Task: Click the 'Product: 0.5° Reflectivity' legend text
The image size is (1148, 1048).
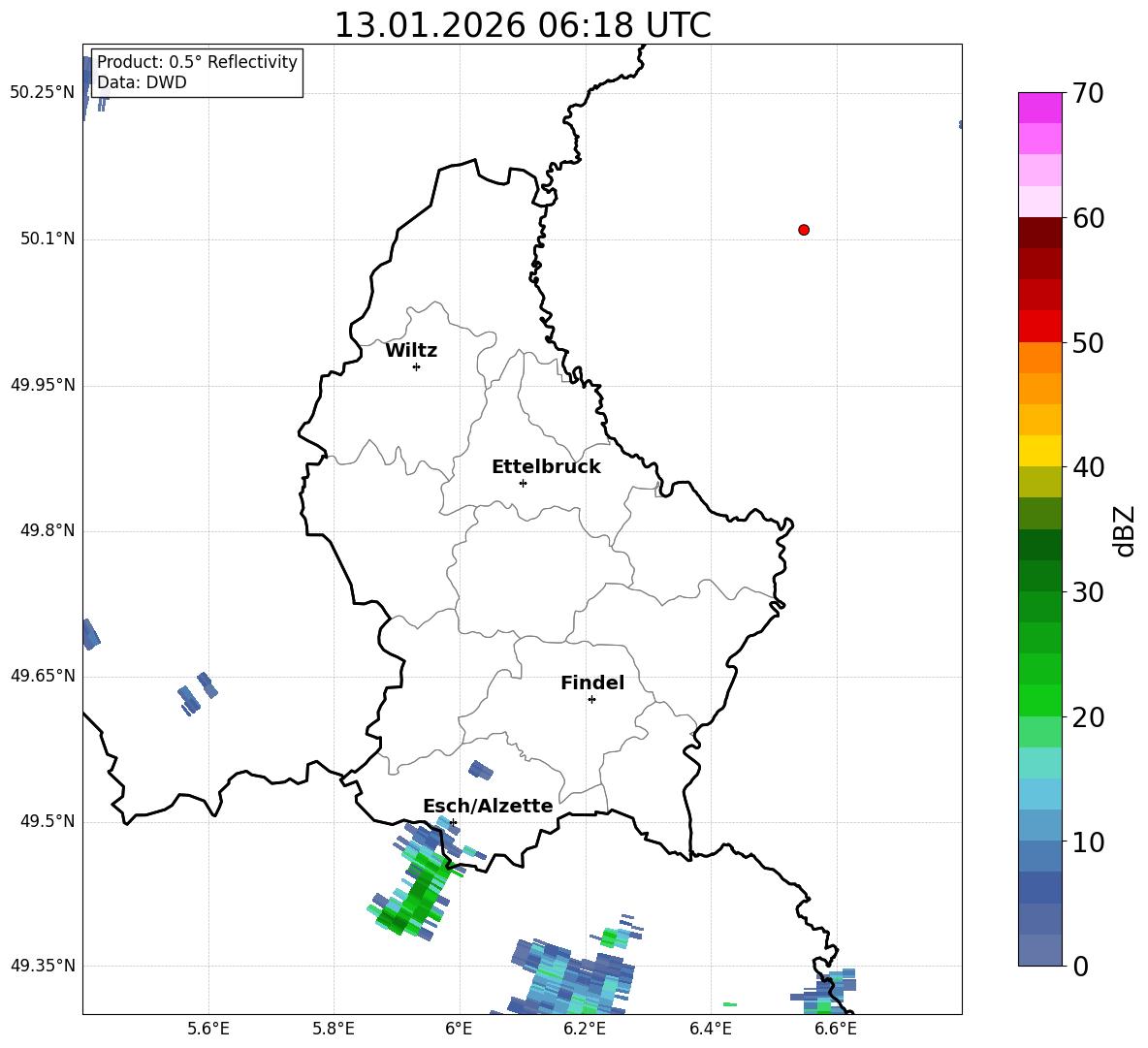Action: 197,62
